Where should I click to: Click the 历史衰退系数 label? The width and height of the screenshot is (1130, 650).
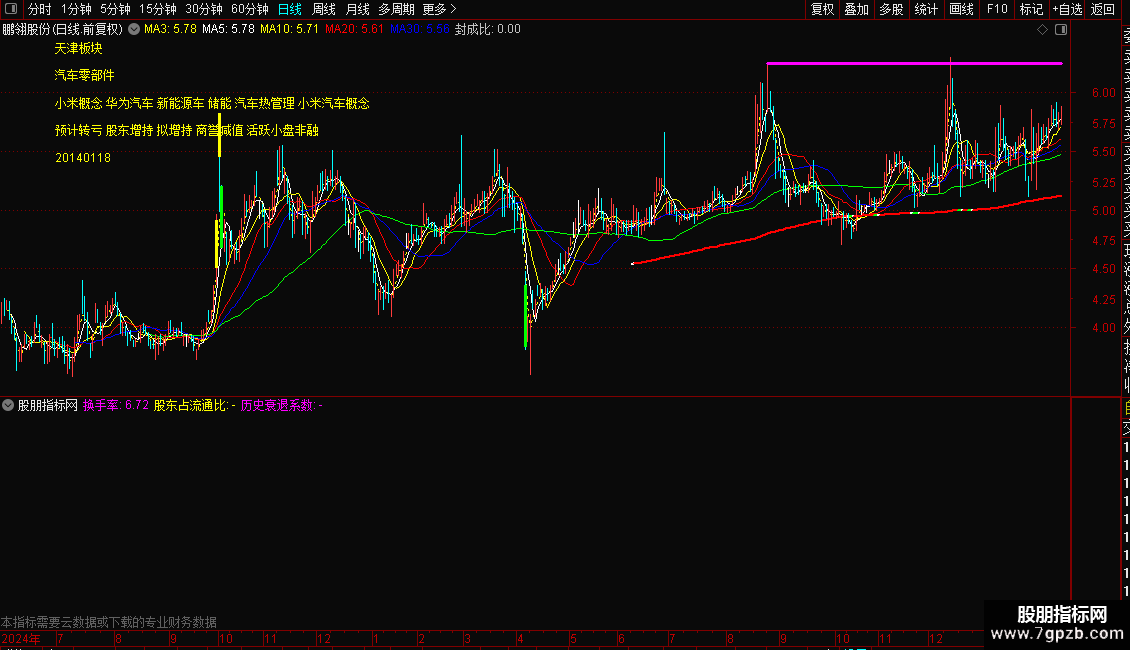pos(281,406)
